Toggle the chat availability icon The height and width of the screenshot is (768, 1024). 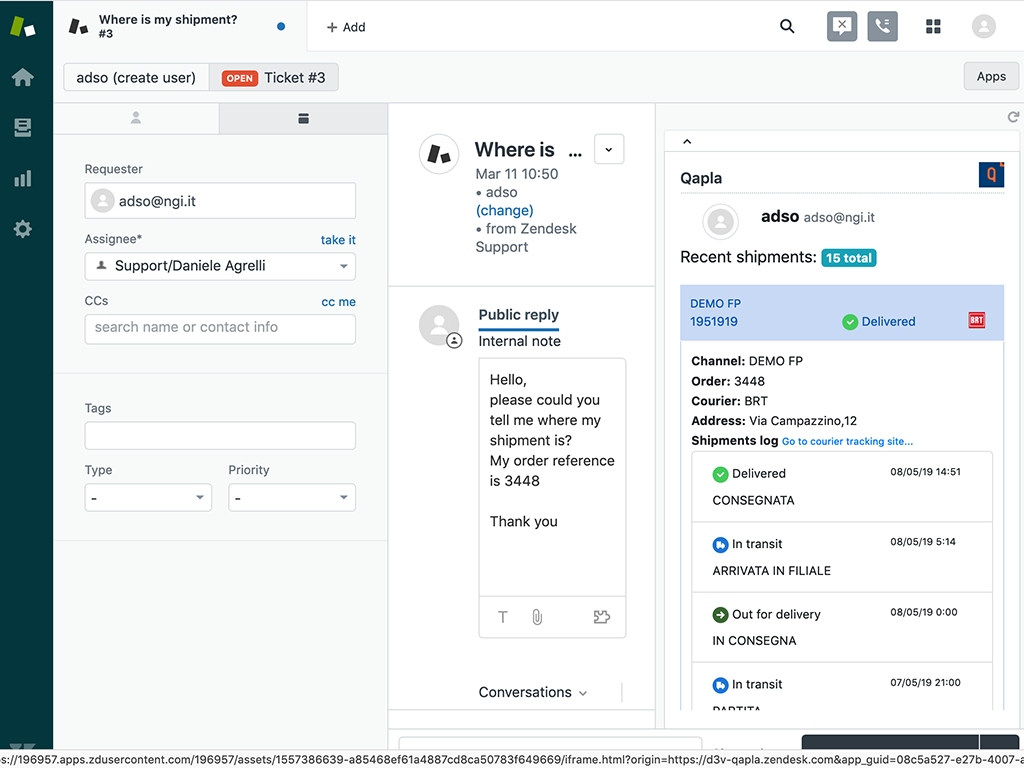click(x=842, y=27)
